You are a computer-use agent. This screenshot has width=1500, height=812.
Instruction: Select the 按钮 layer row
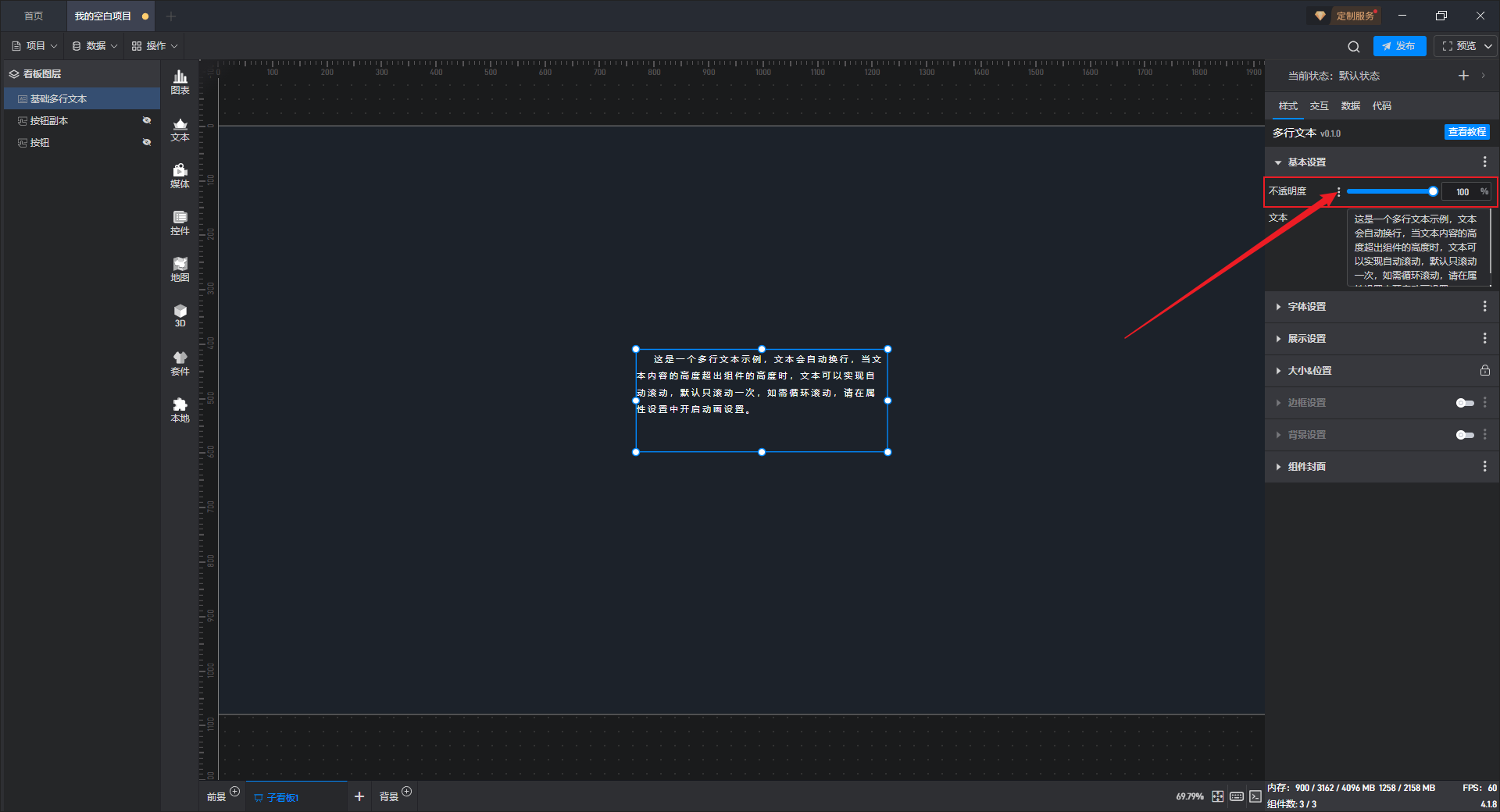(82, 142)
